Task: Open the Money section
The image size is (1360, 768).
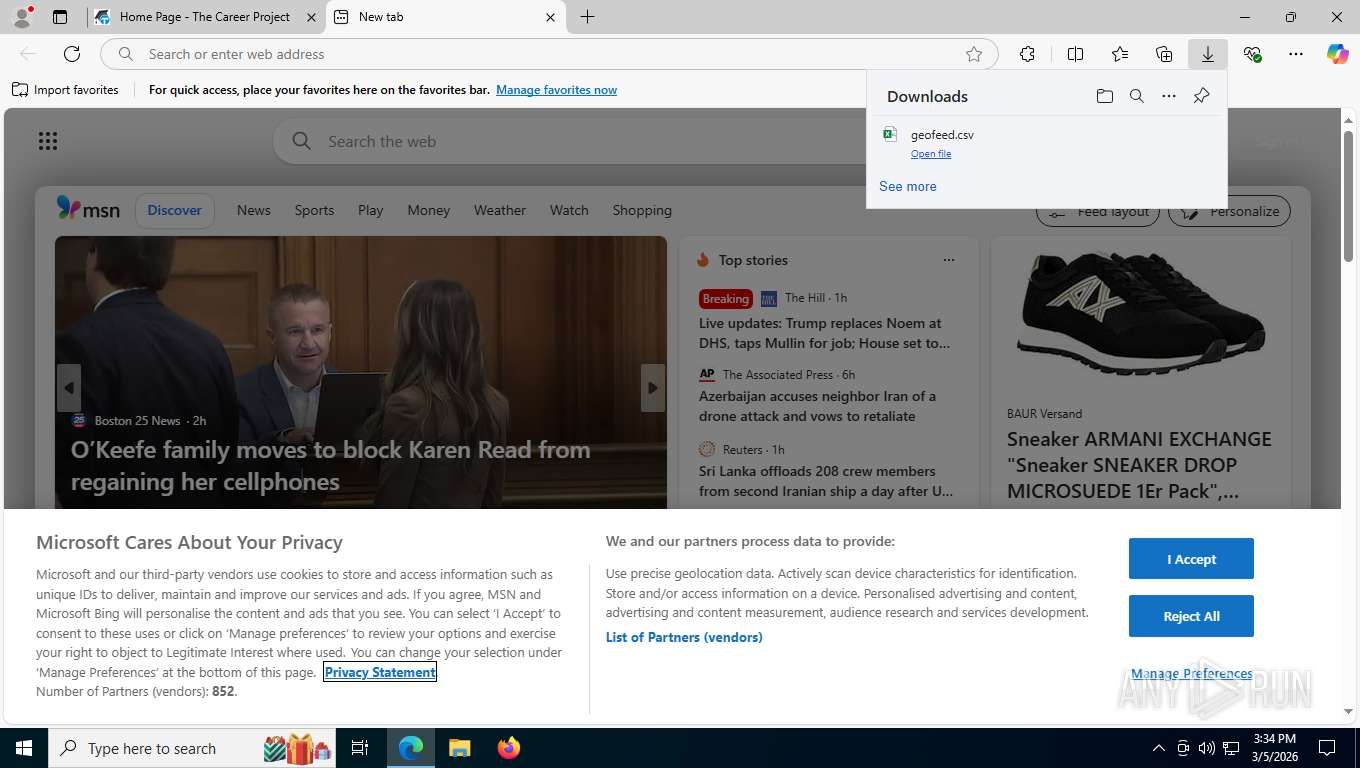Action: click(x=429, y=210)
